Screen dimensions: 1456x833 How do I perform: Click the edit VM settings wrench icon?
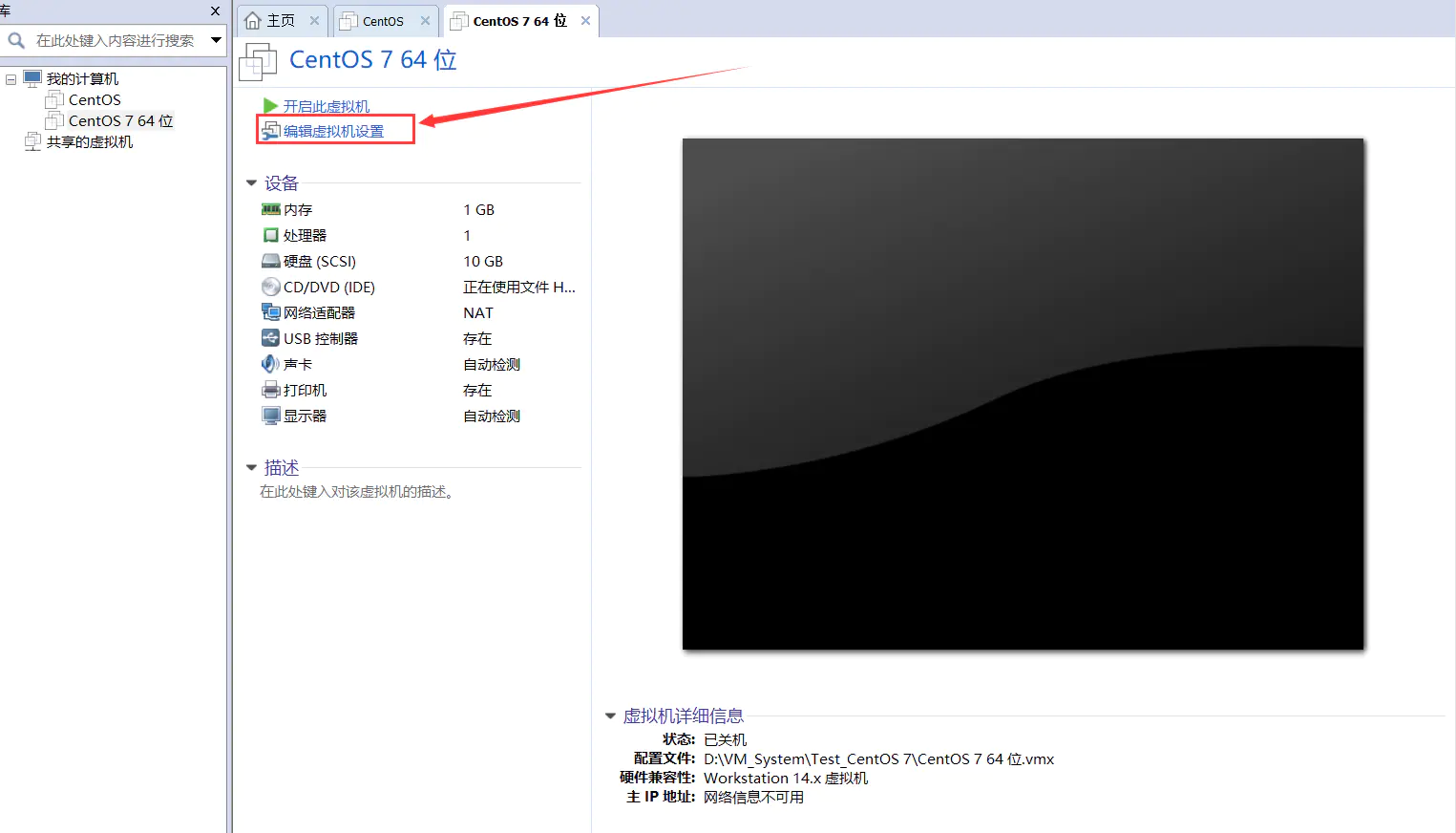click(x=271, y=131)
